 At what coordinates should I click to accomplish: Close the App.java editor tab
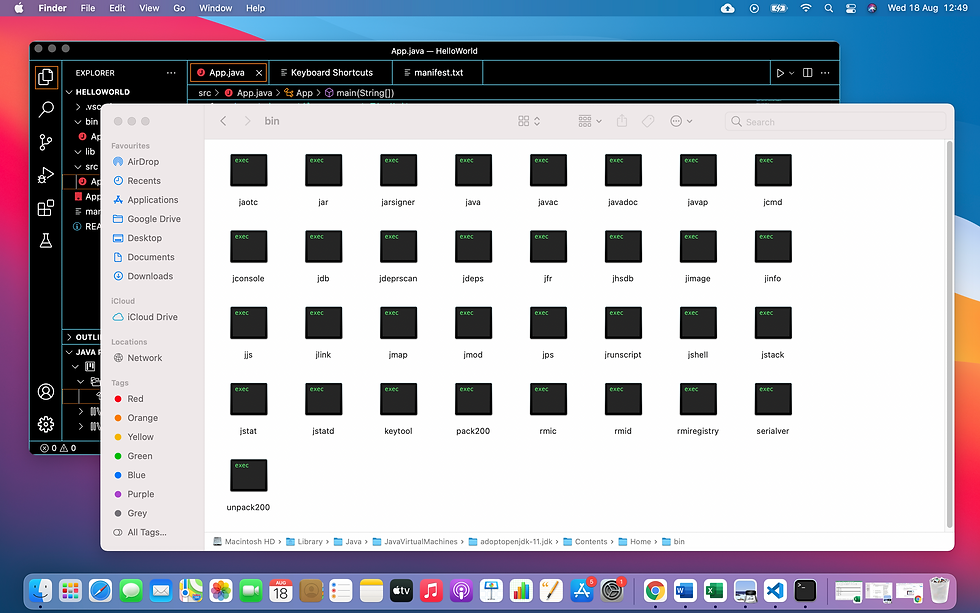(259, 73)
